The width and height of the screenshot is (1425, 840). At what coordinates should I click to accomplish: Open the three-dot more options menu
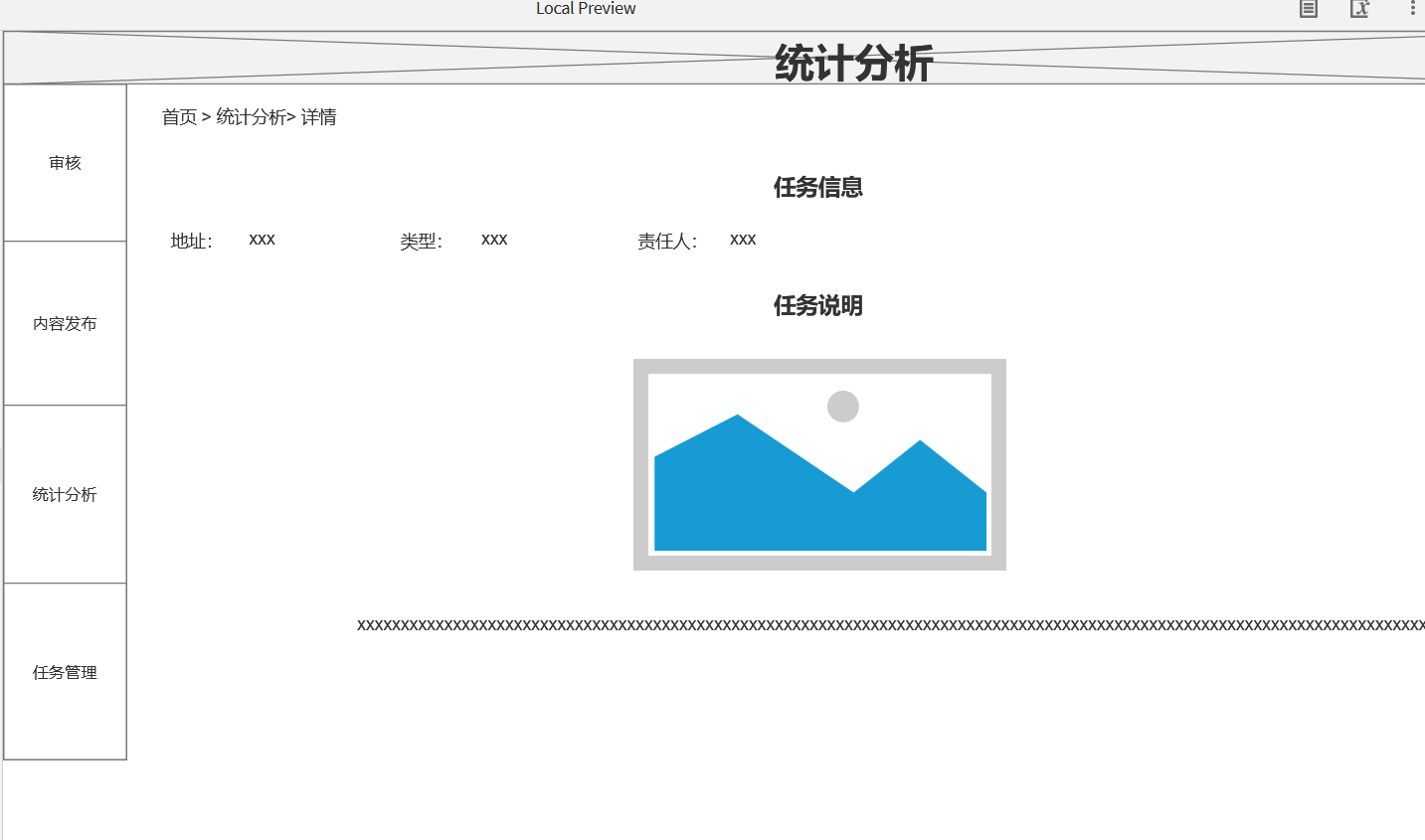(x=1412, y=8)
